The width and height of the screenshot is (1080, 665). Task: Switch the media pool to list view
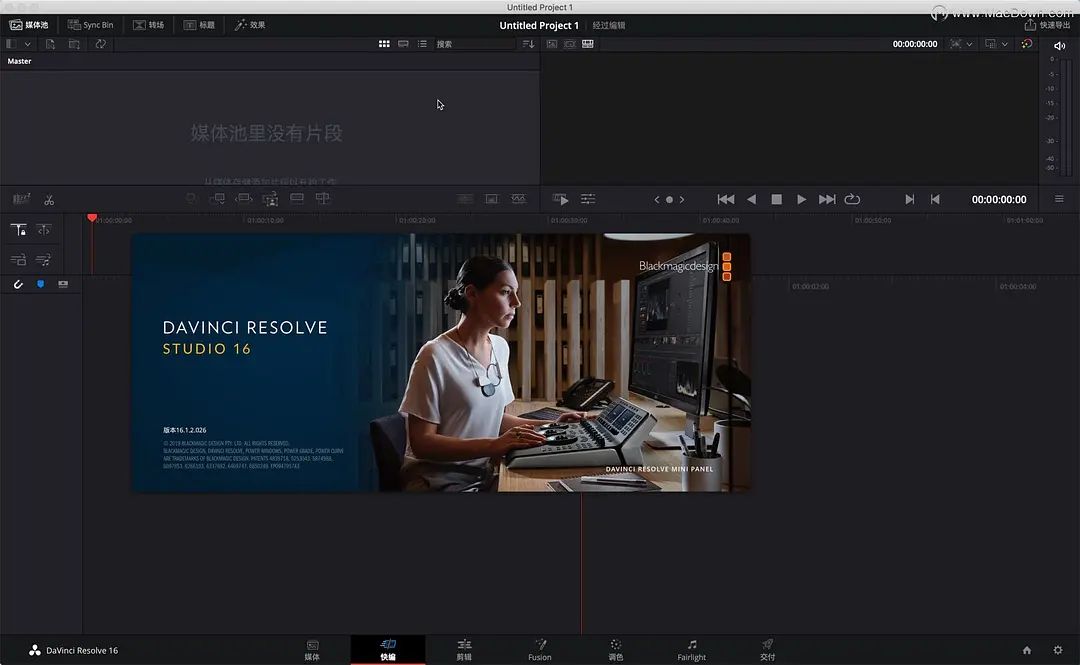click(423, 44)
